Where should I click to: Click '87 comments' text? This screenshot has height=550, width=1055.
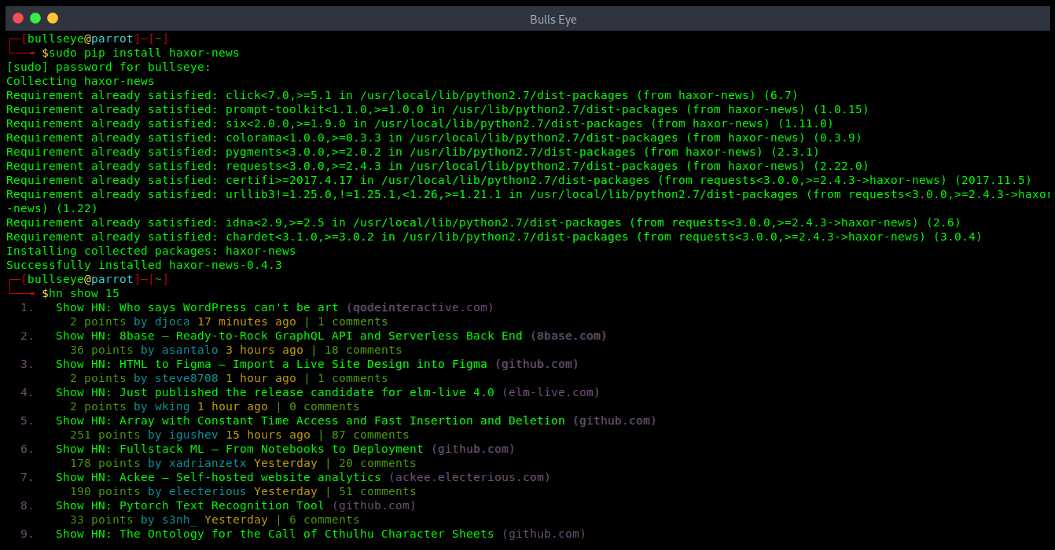(370, 434)
